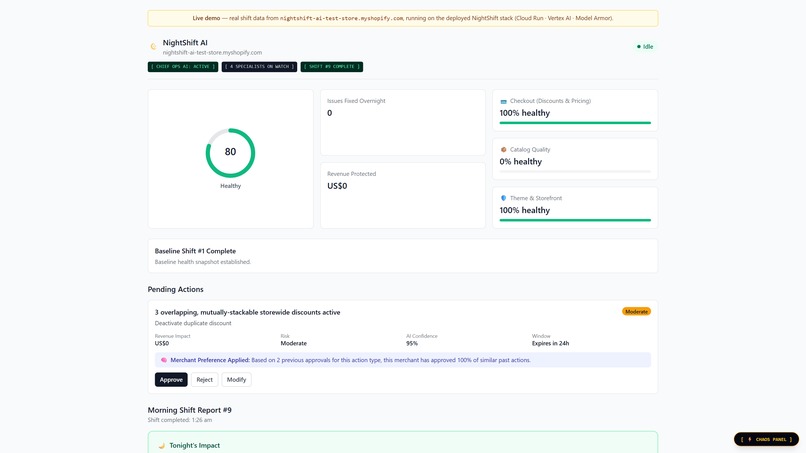Reject the duplicate discount action

(205, 379)
